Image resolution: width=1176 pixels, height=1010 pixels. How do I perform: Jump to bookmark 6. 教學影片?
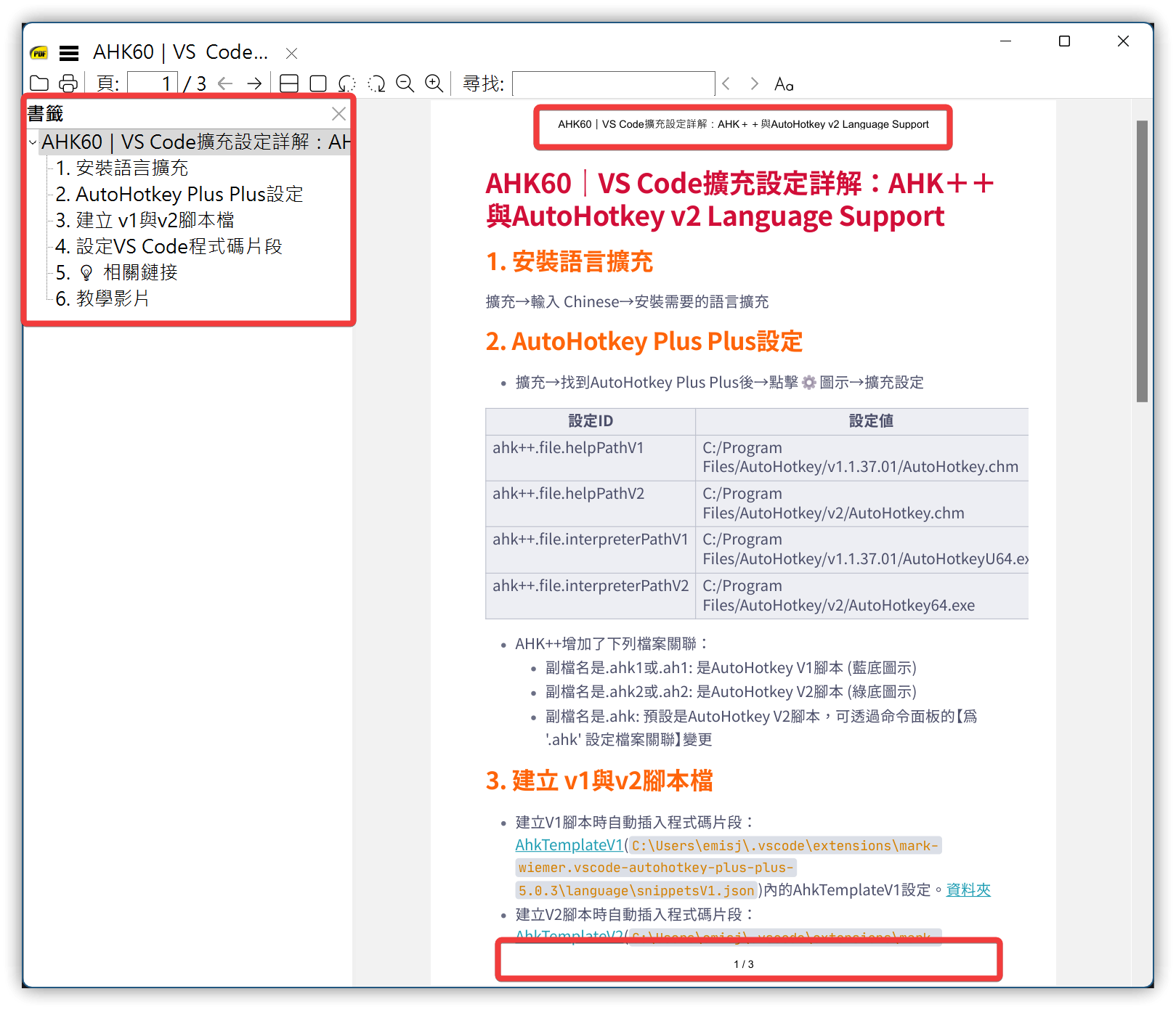(x=102, y=298)
